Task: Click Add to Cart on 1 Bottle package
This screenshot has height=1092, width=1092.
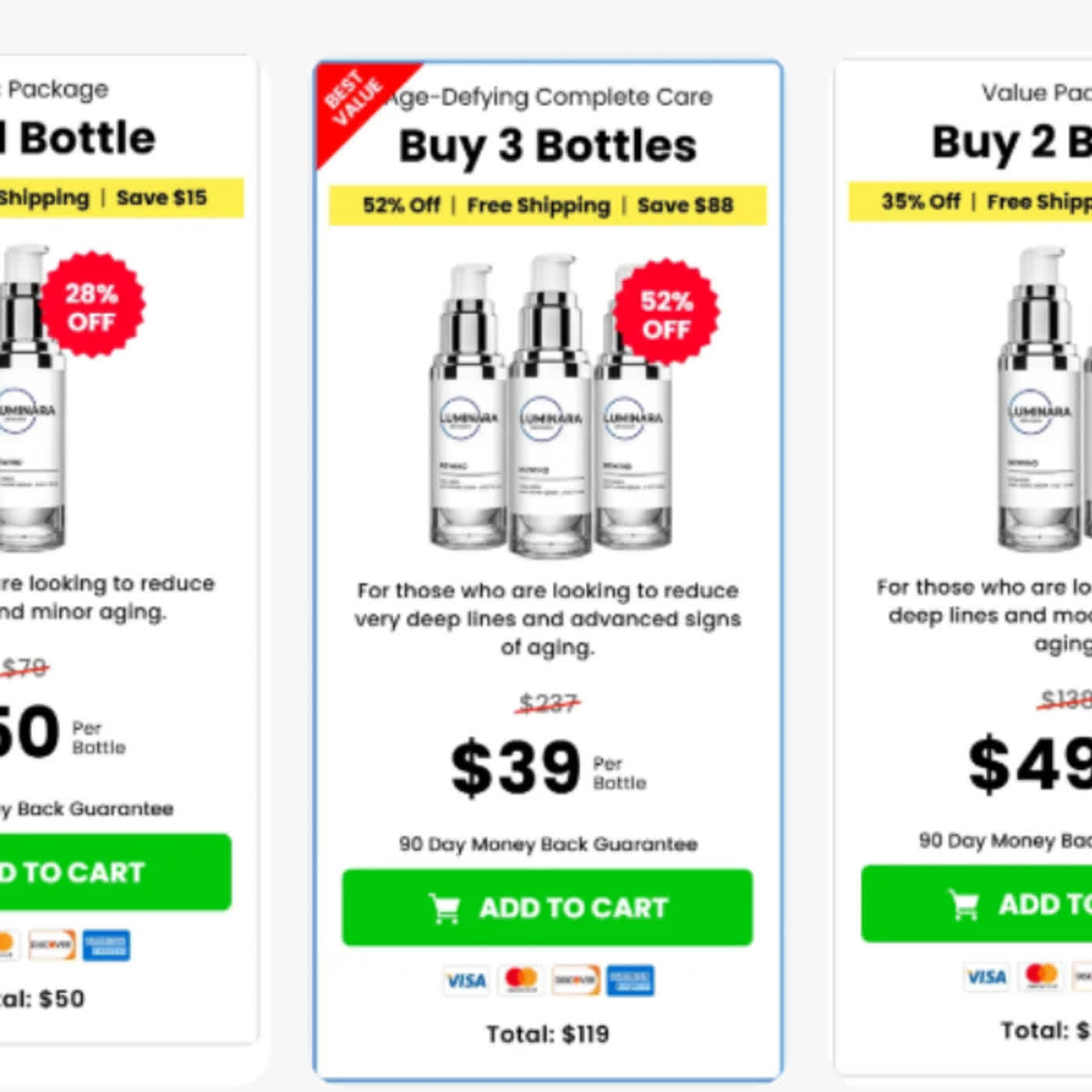Action: (109, 872)
